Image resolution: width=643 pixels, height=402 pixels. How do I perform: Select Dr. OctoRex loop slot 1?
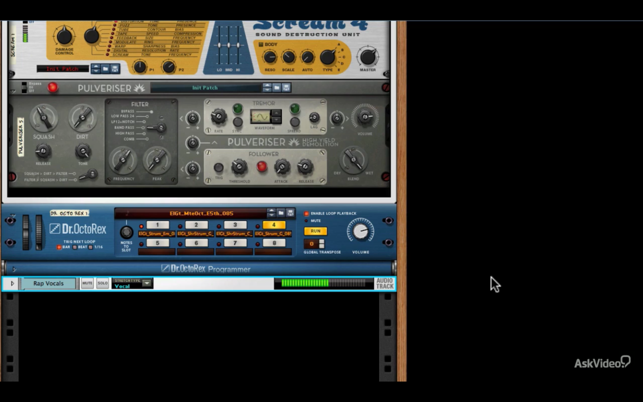[x=157, y=225]
